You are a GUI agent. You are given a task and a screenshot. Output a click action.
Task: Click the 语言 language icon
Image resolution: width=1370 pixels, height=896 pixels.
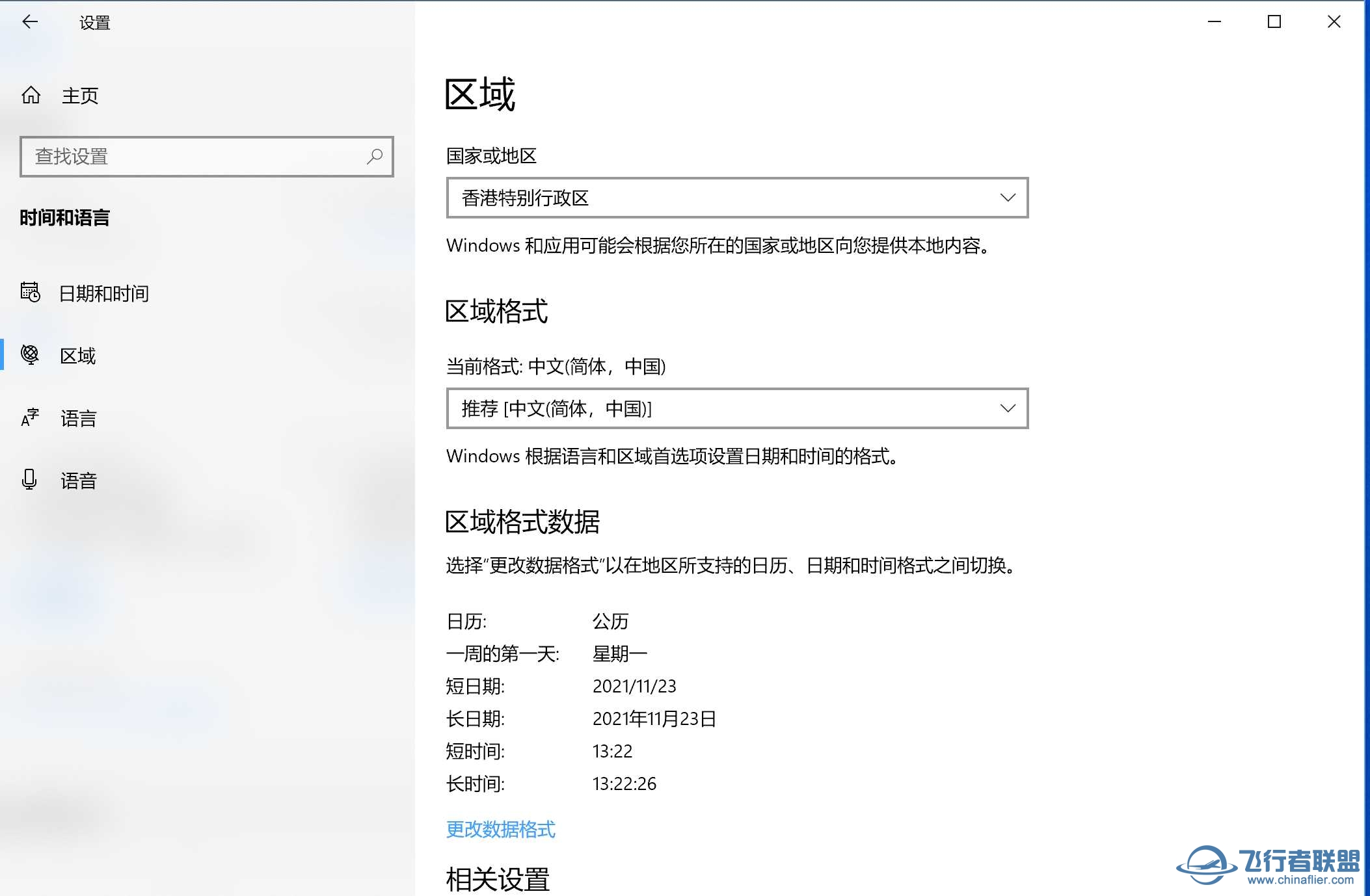pyautogui.click(x=30, y=417)
